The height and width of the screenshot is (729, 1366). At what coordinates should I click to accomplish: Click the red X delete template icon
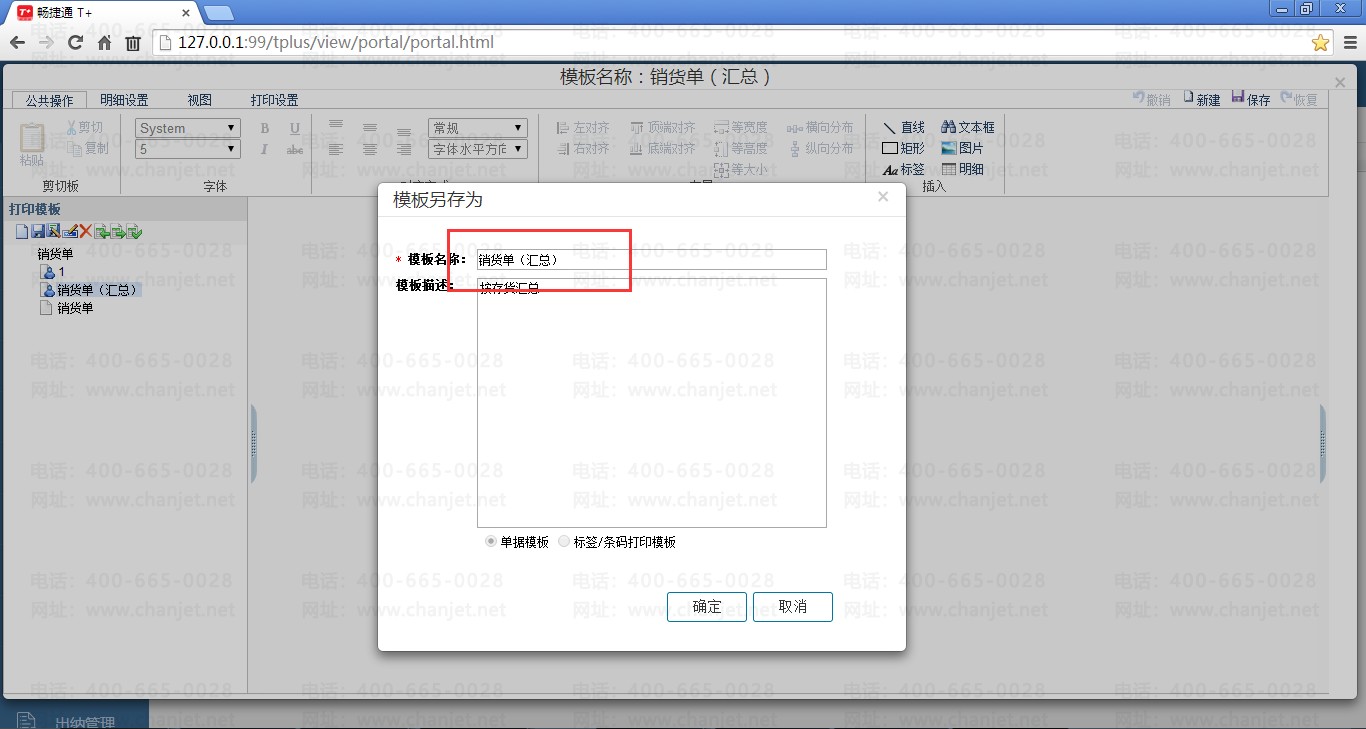pyautogui.click(x=86, y=232)
